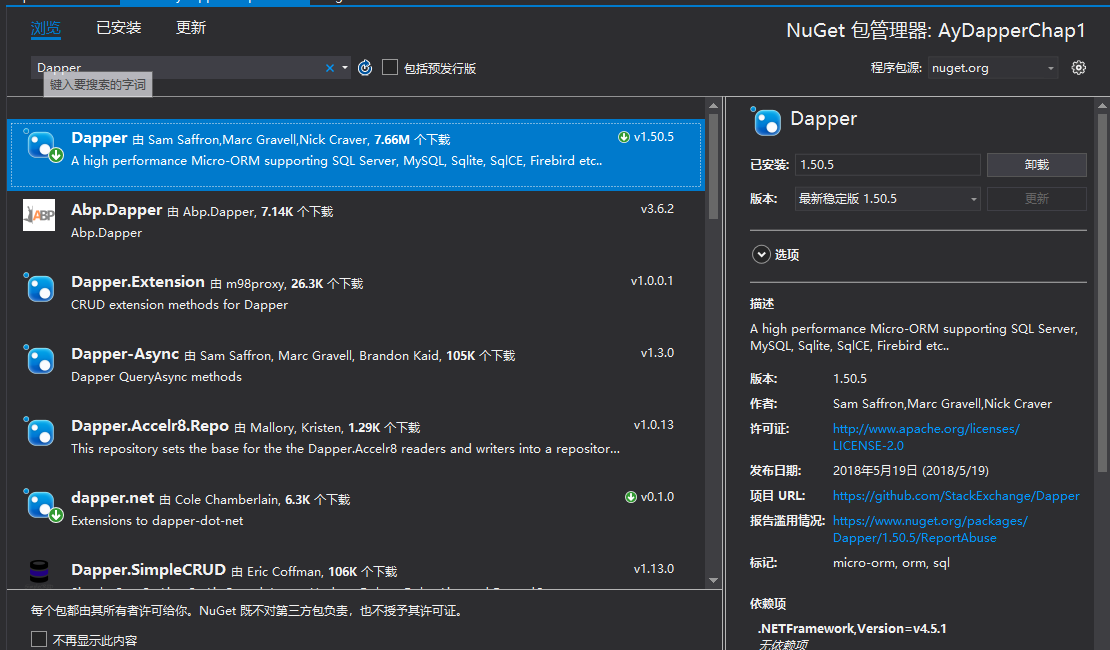Click the dapper.net installed package icon

point(41,505)
